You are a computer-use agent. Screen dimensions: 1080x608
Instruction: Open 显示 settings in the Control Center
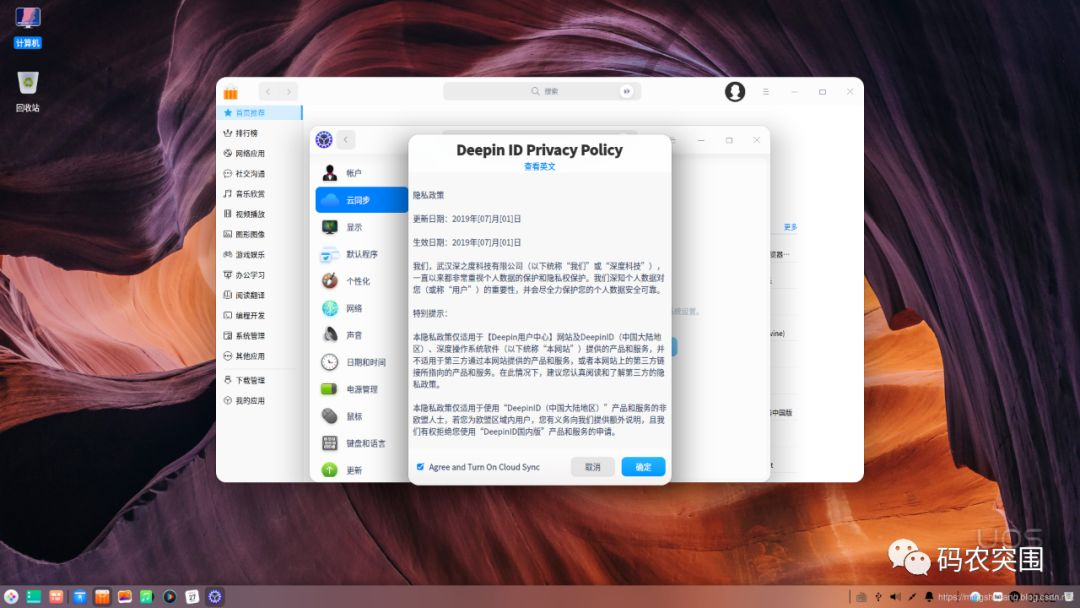tap(362, 227)
